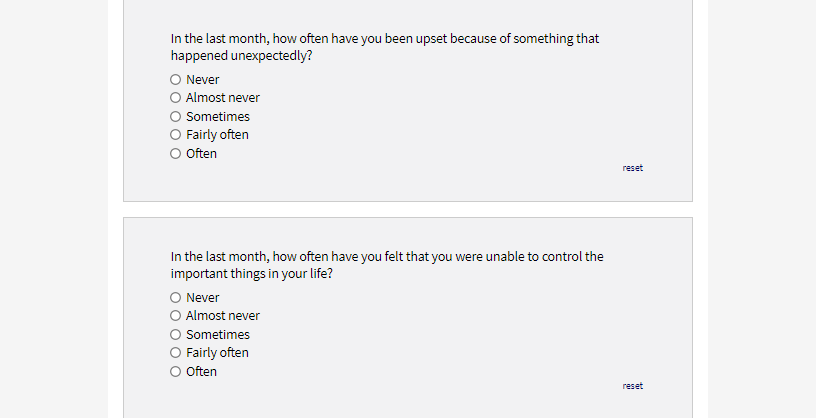
Task: Mark 'Fairly often' for the upset unexpectedly question
Action: 175,135
